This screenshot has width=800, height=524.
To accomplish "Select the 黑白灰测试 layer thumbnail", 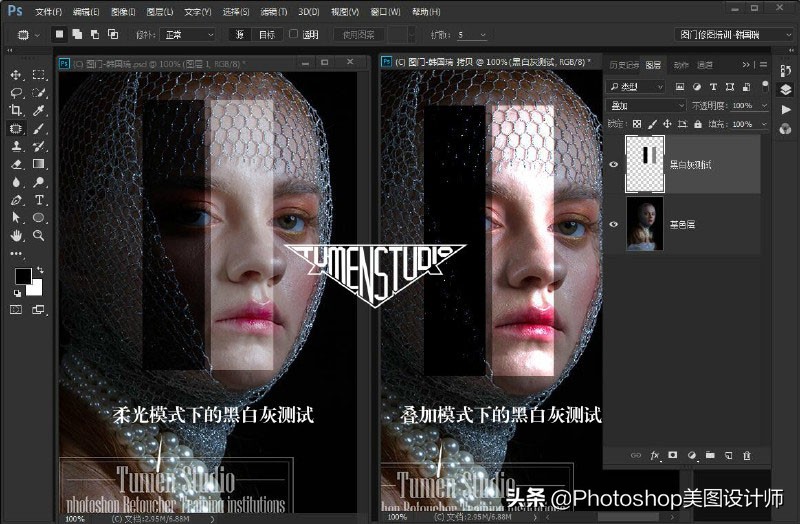I will tap(645, 163).
